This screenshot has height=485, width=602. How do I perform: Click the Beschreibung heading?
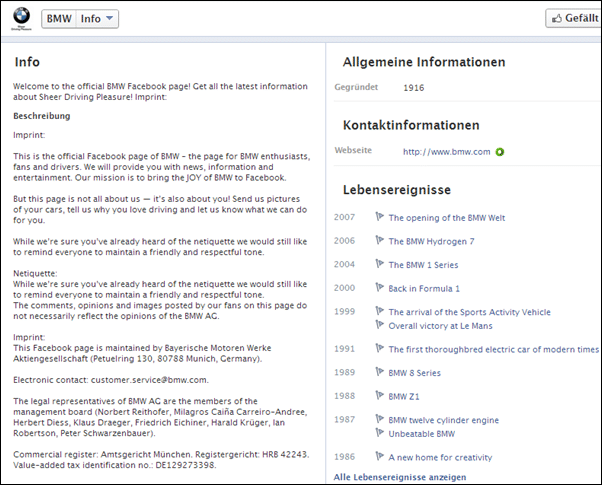pos(41,116)
